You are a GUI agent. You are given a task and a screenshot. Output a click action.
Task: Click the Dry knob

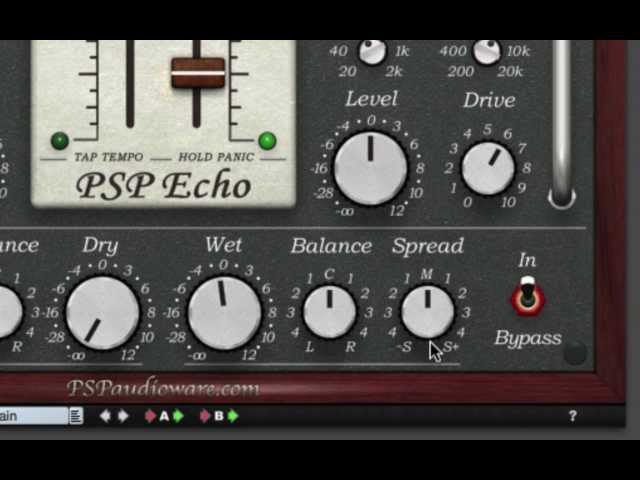coord(102,313)
